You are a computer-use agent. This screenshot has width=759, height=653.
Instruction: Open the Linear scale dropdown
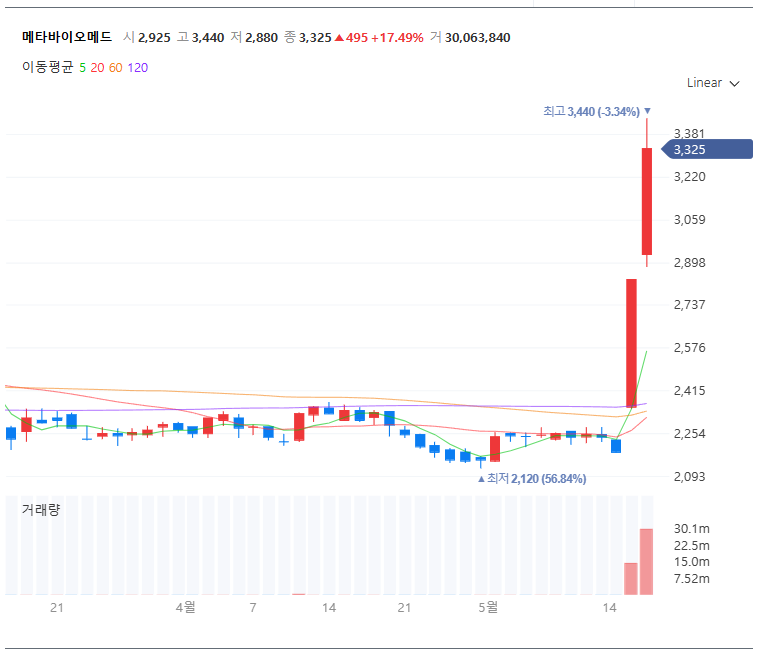(x=713, y=83)
